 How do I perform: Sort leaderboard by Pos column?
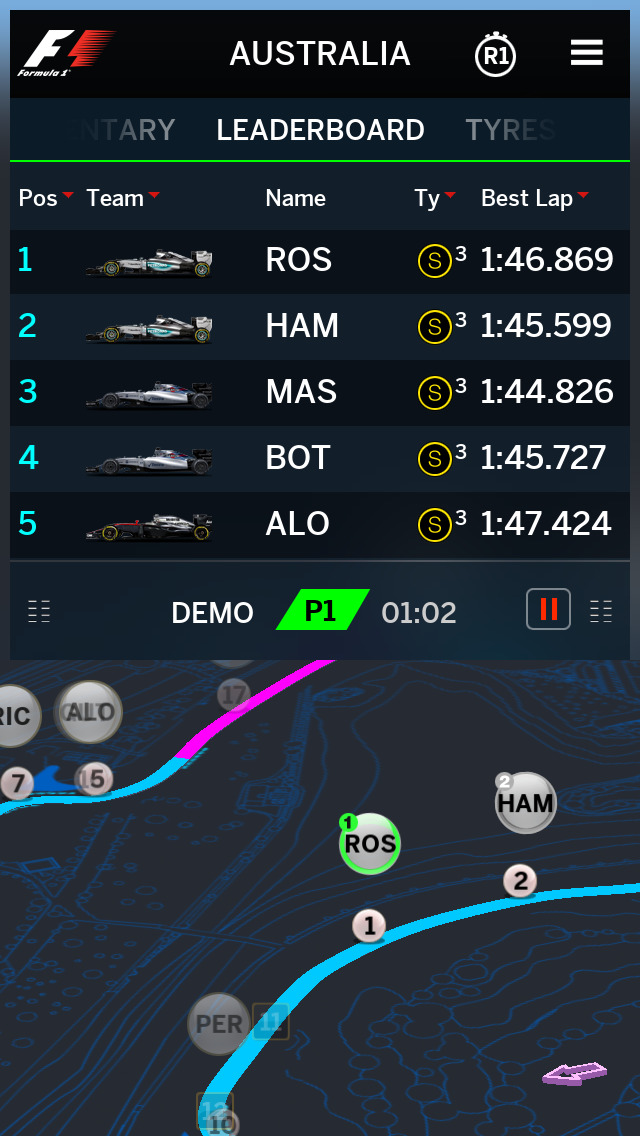45,198
